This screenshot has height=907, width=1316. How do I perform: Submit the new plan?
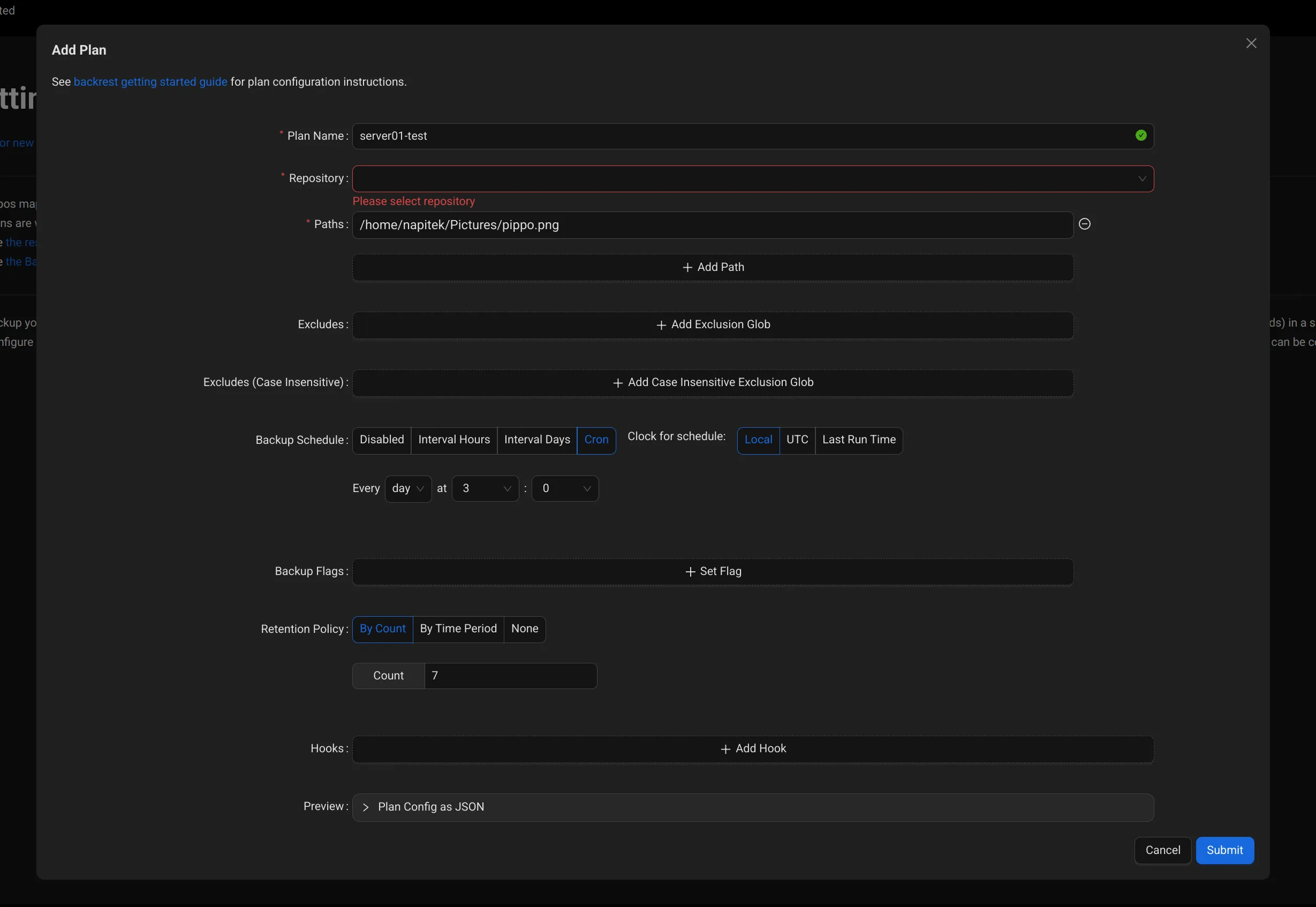[1224, 850]
